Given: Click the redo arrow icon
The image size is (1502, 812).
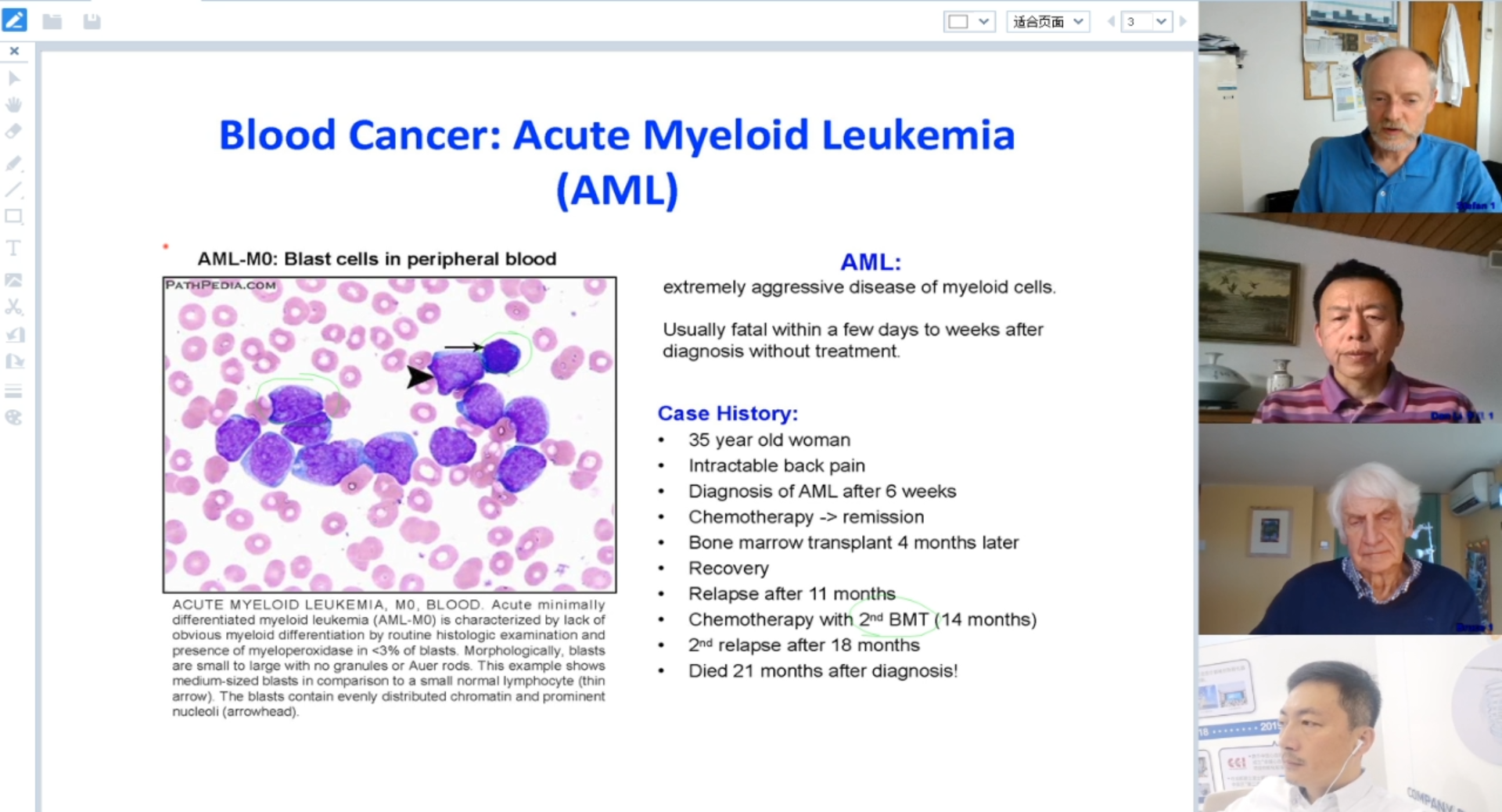Looking at the screenshot, I should point(15,361).
